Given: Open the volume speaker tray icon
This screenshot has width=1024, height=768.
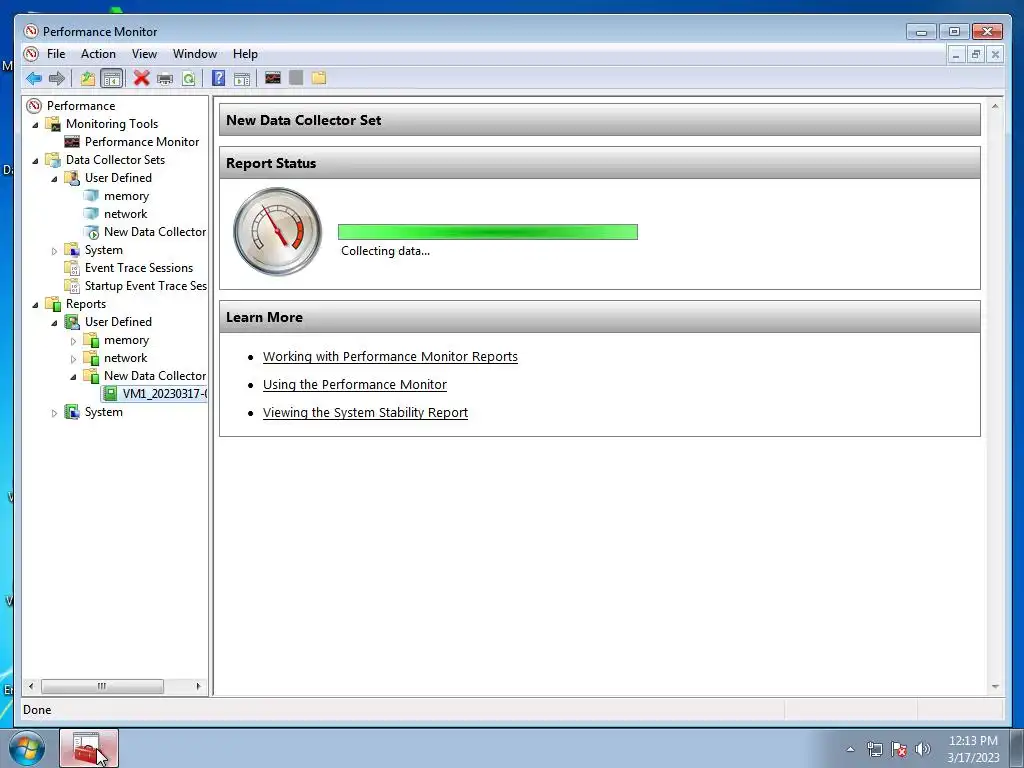Looking at the screenshot, I should (922, 749).
